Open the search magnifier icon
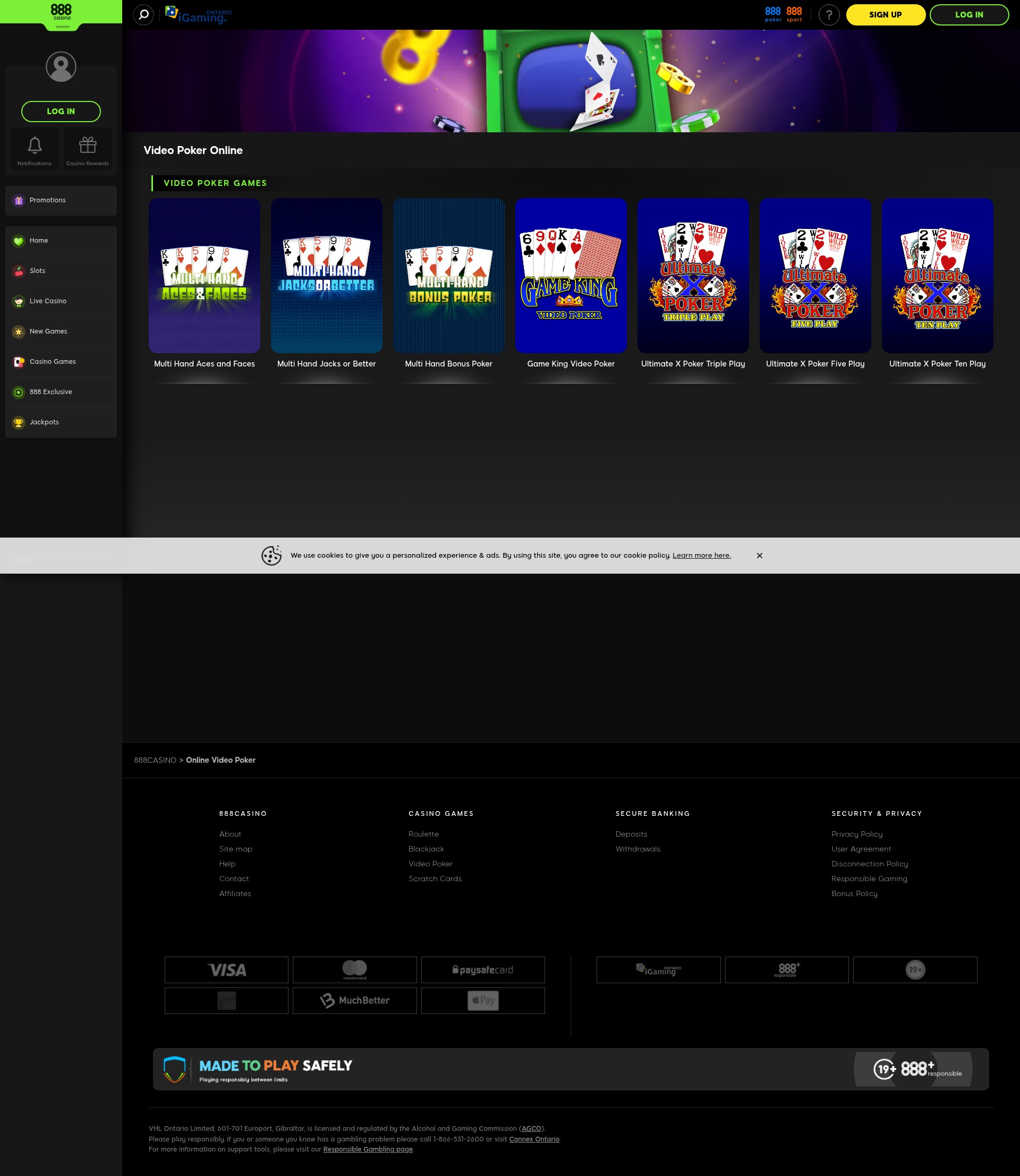 [x=143, y=14]
